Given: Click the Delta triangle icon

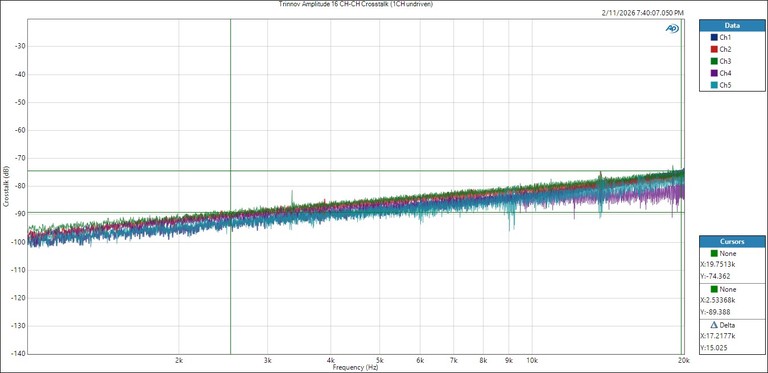Looking at the screenshot, I should click(x=714, y=325).
